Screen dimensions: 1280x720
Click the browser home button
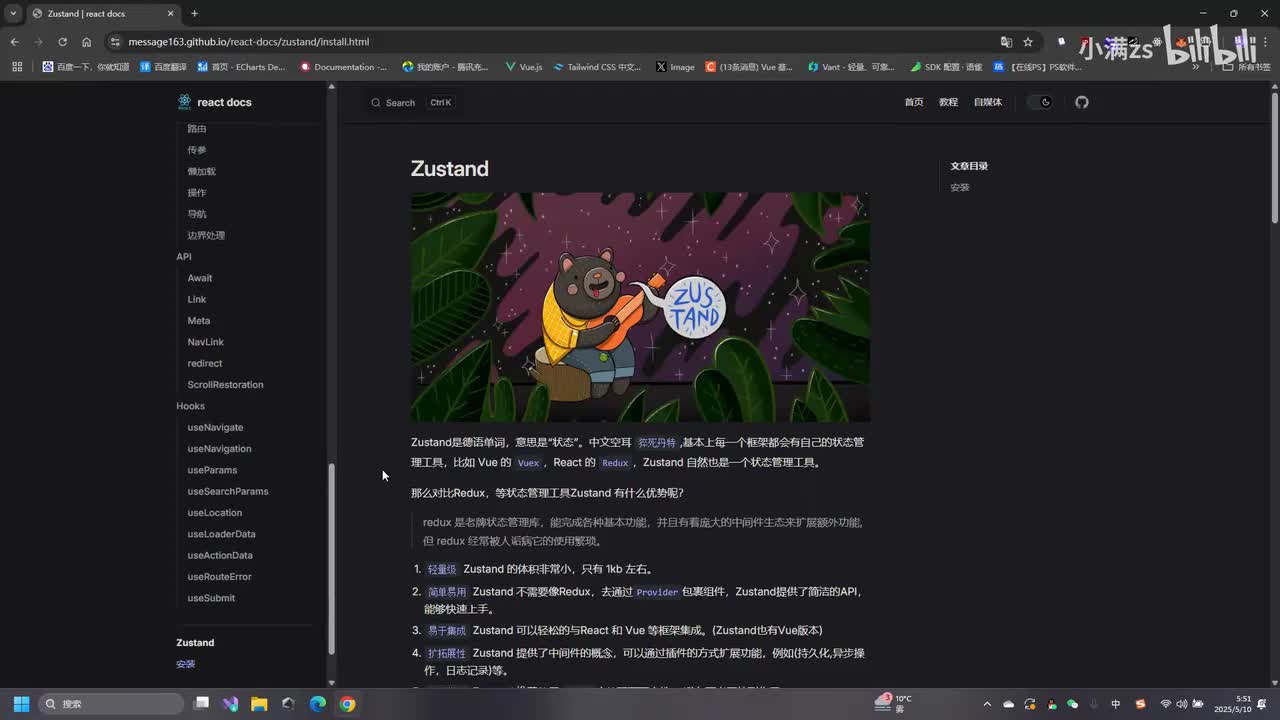86,42
